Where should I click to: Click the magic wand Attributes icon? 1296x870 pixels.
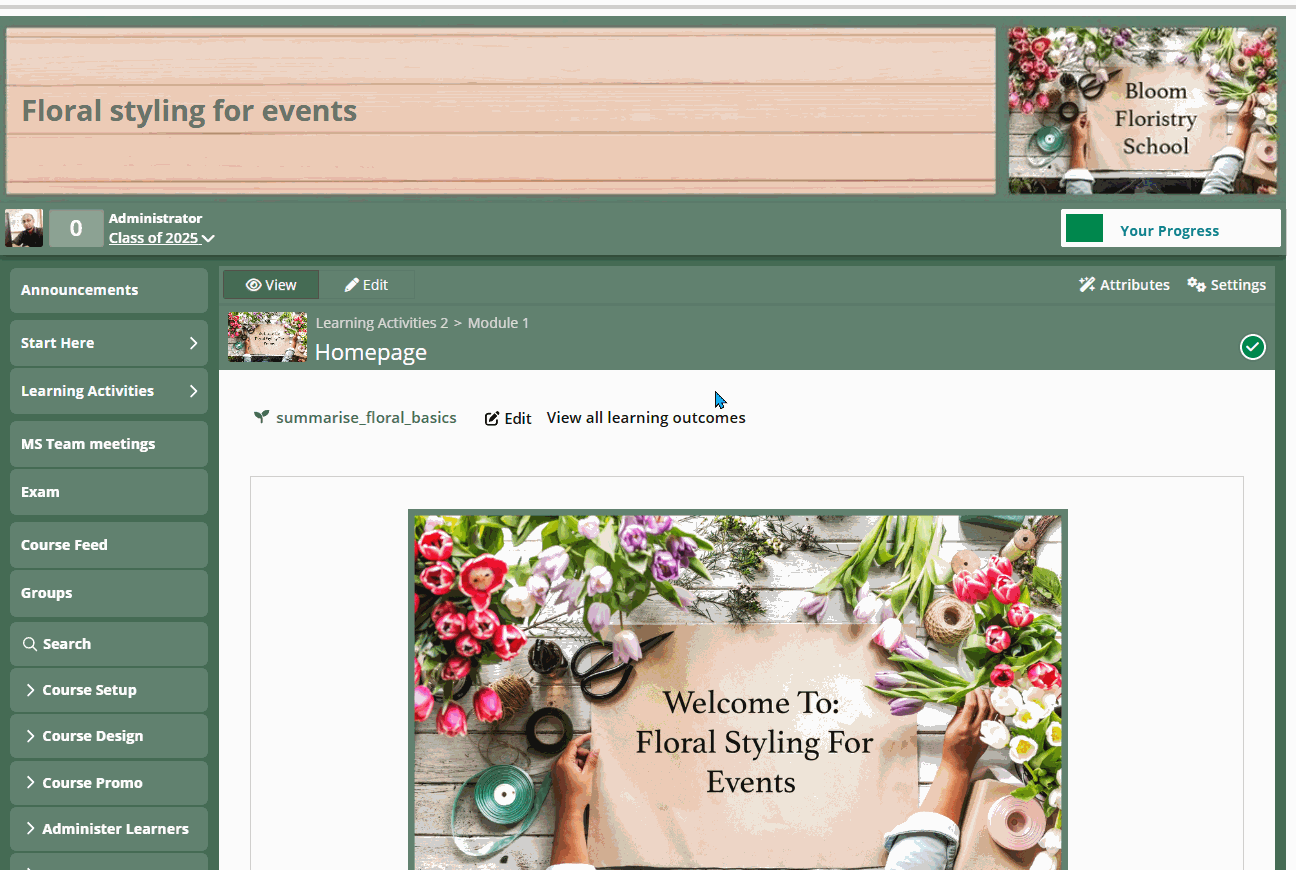click(x=1087, y=285)
